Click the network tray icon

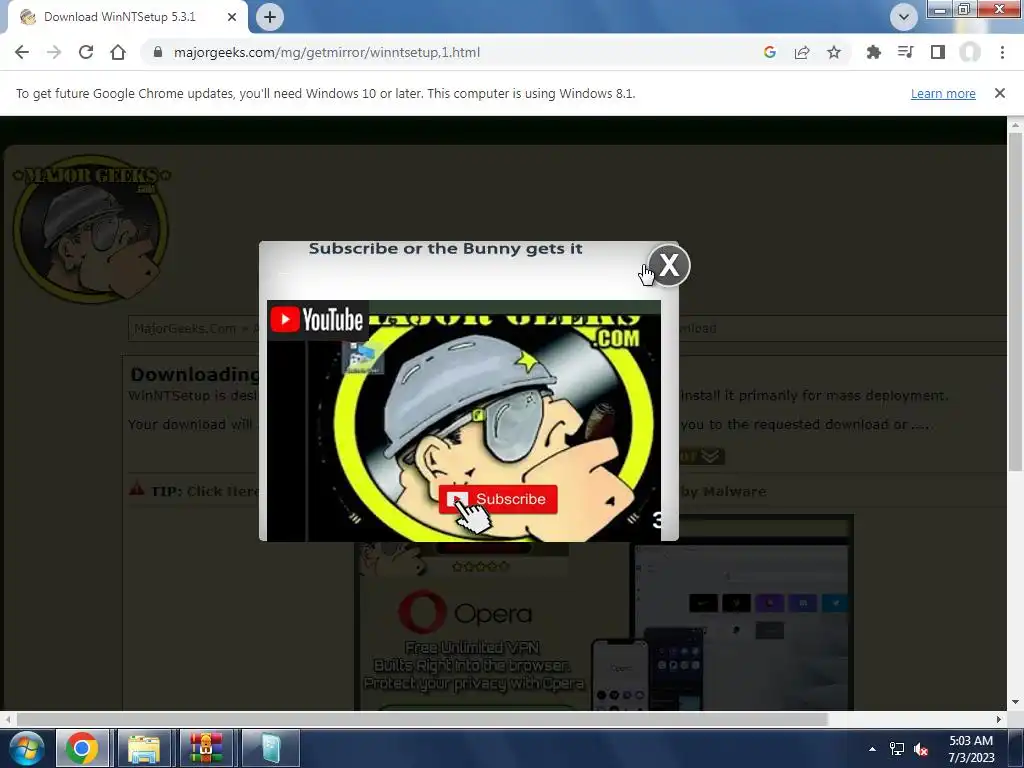[x=897, y=749]
